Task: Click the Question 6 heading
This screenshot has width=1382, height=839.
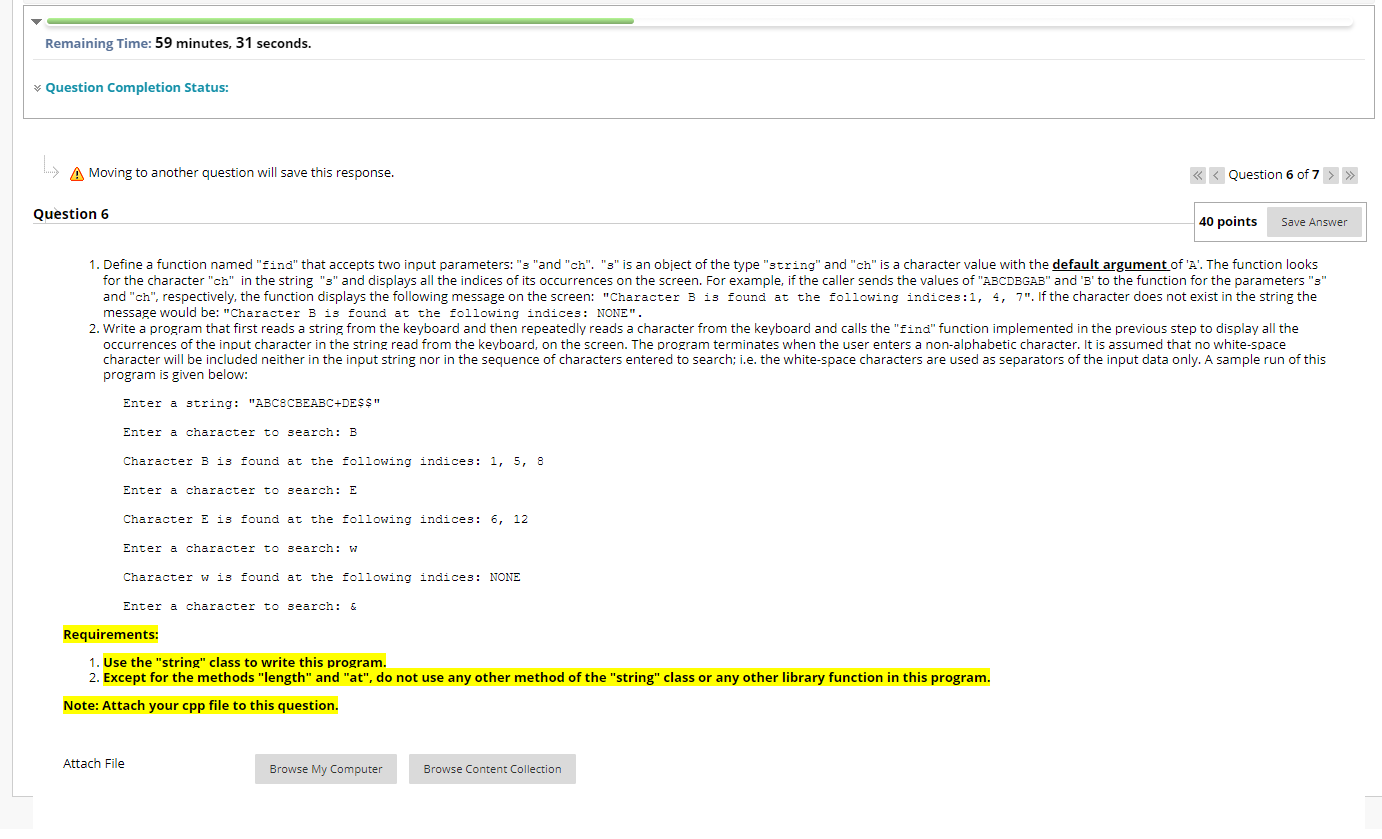Action: point(71,214)
